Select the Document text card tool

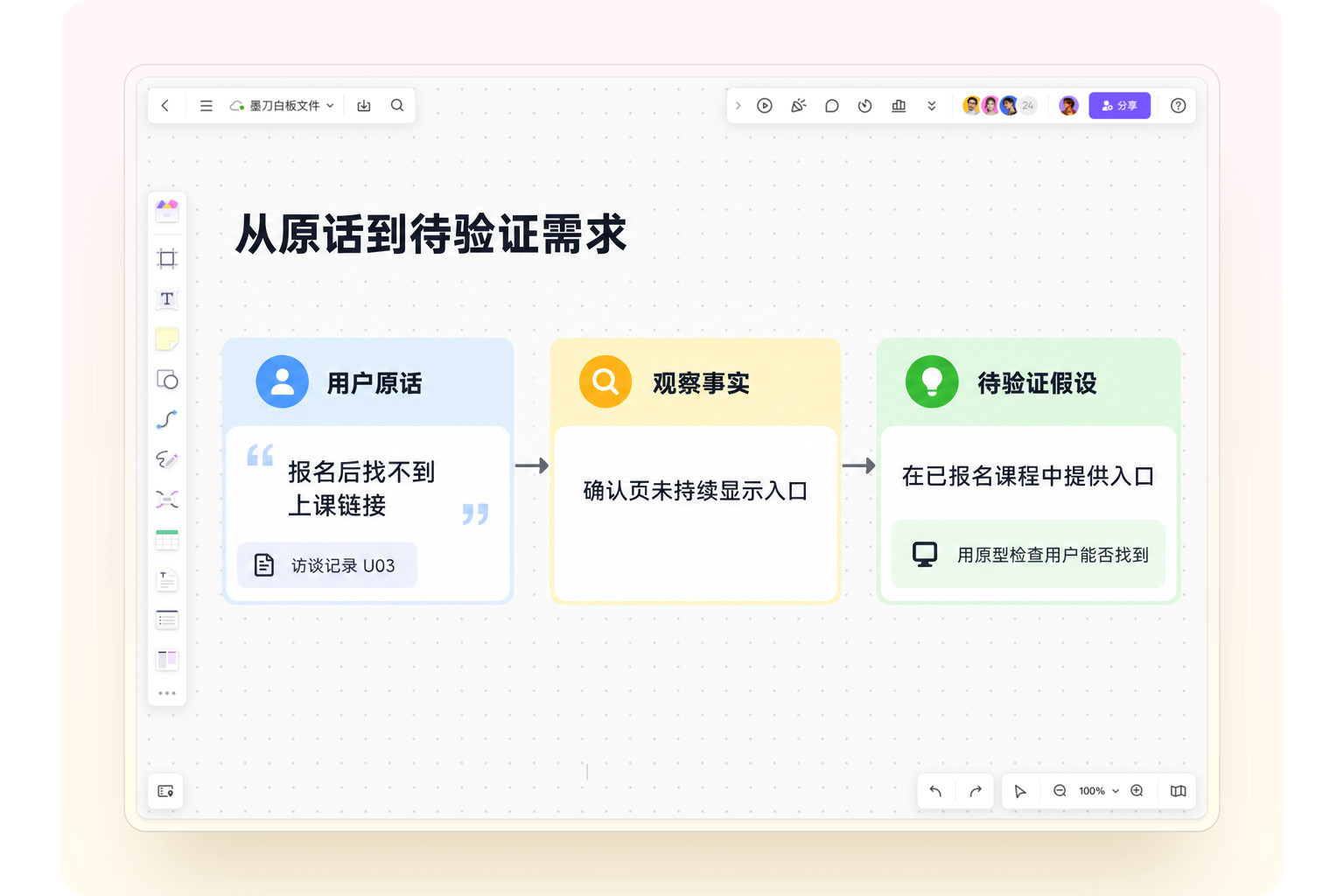(167, 580)
